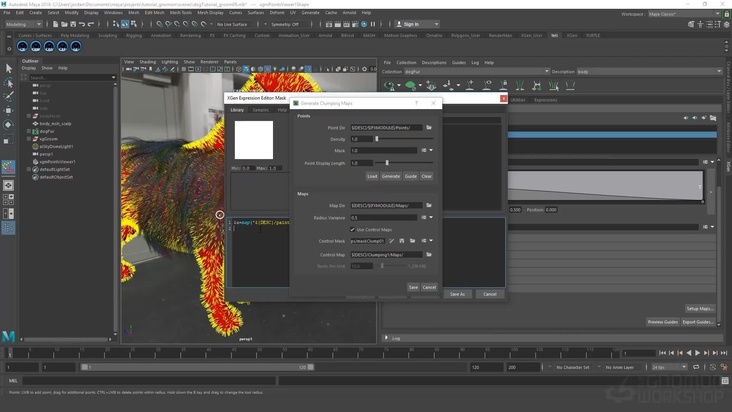
Task: Click the Control Mask paint brush icon
Action: coord(391,241)
